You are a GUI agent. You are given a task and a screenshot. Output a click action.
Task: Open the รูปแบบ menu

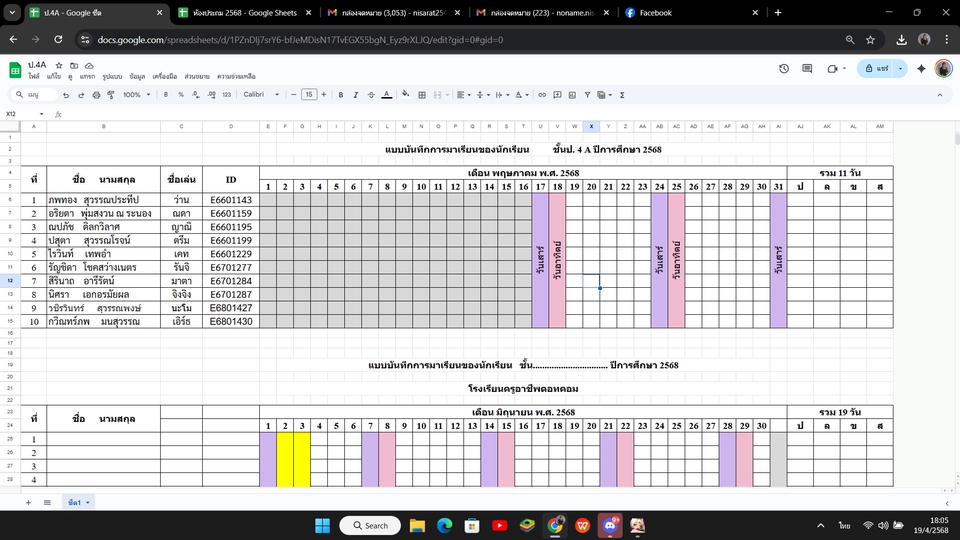coord(112,77)
